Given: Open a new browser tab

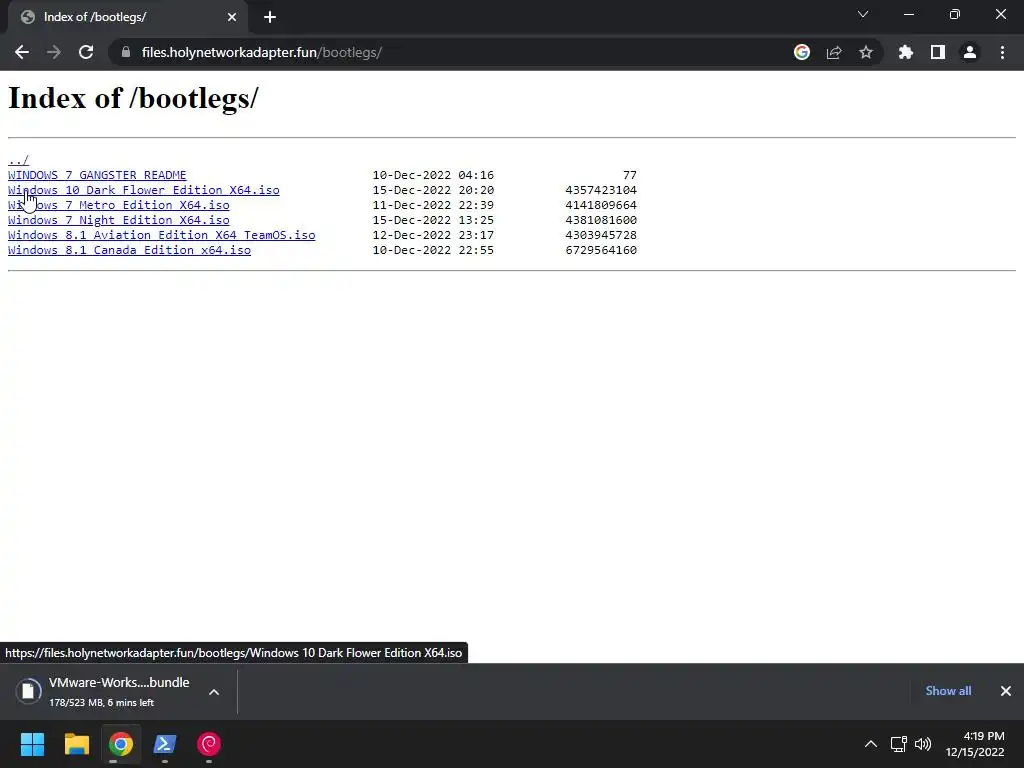Looking at the screenshot, I should coord(270,17).
